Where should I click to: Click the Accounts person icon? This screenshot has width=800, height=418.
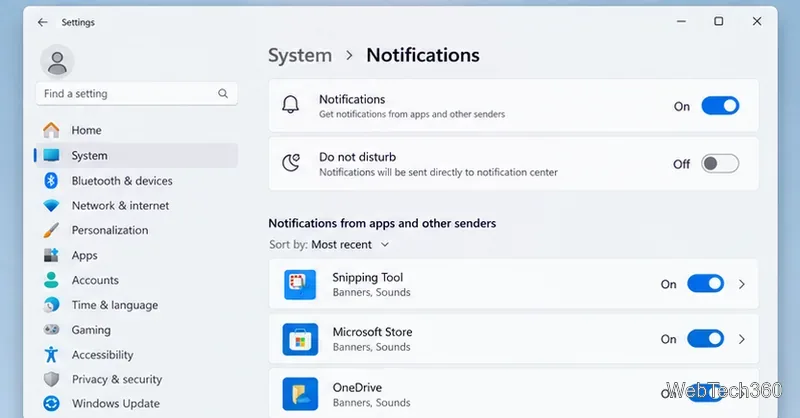(x=51, y=280)
